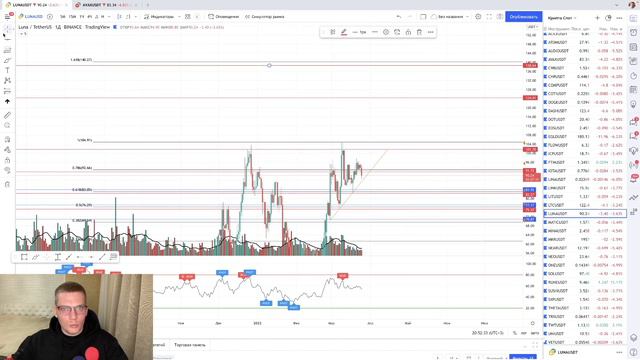Expand the chart type dropdown arrow

tap(136, 17)
